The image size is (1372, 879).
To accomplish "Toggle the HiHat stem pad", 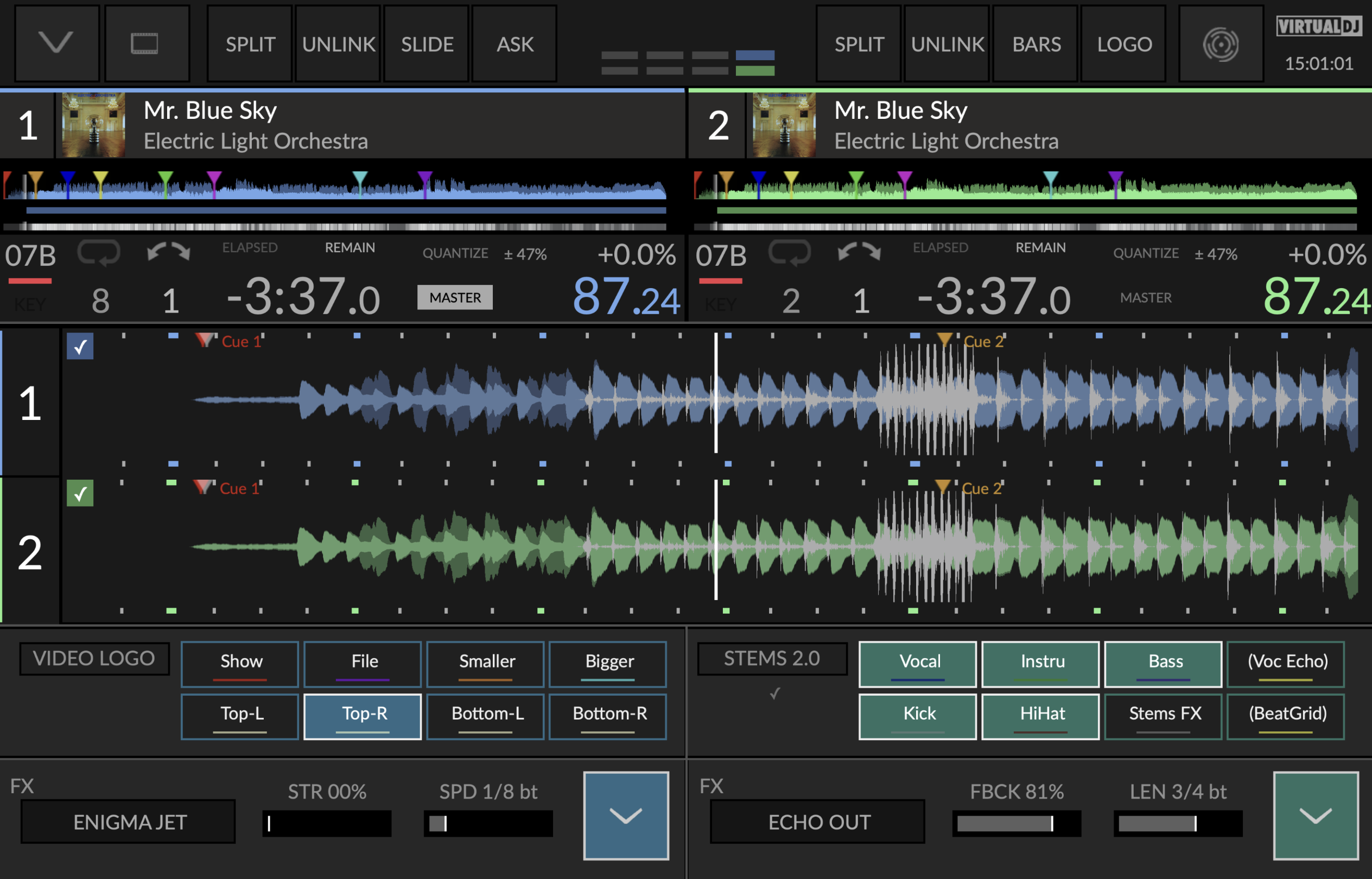I will [1040, 716].
